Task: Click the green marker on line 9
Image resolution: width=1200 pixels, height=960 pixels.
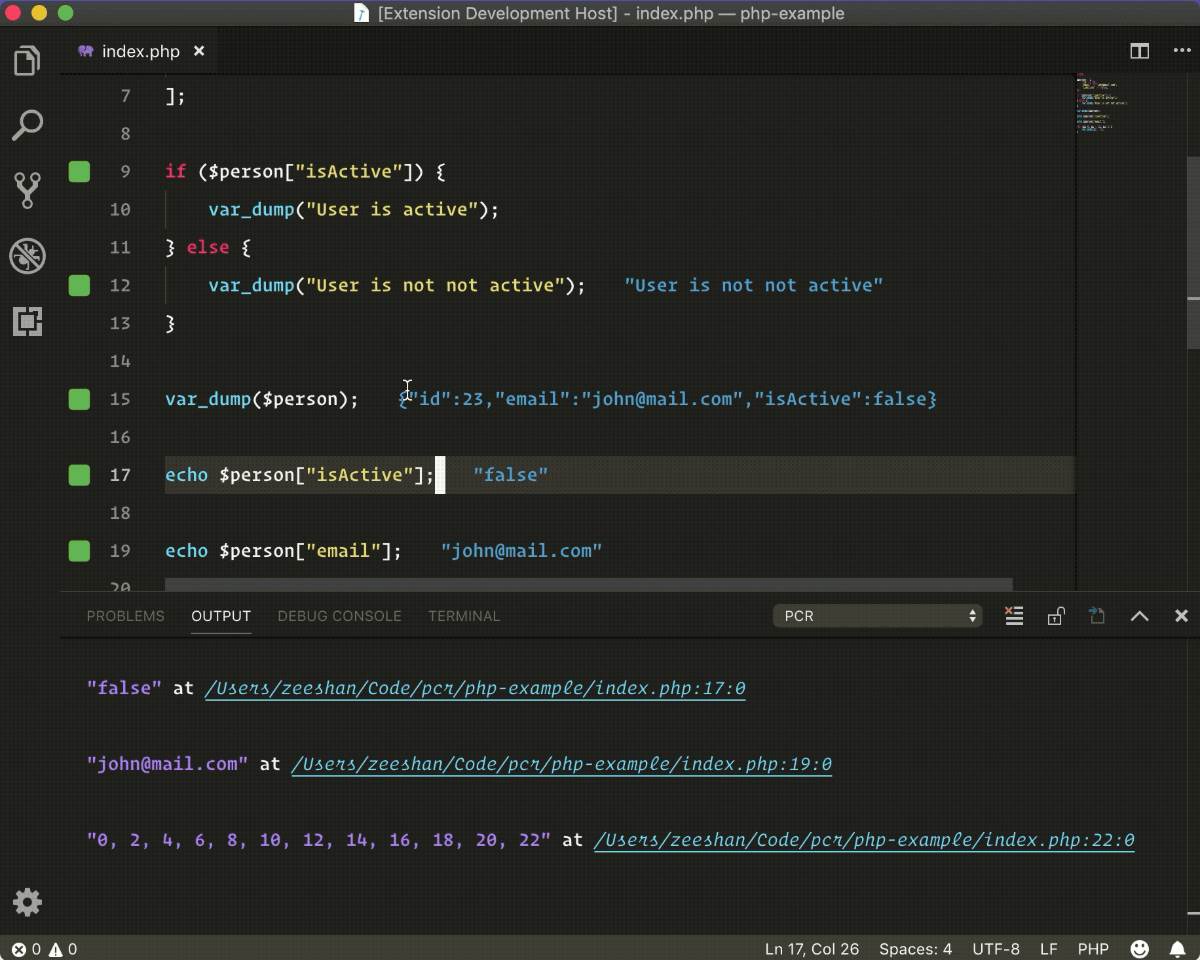Action: 79,172
